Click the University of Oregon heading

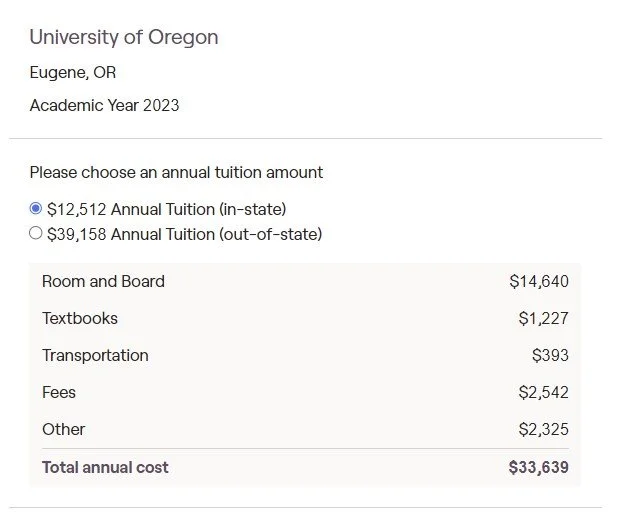point(124,37)
